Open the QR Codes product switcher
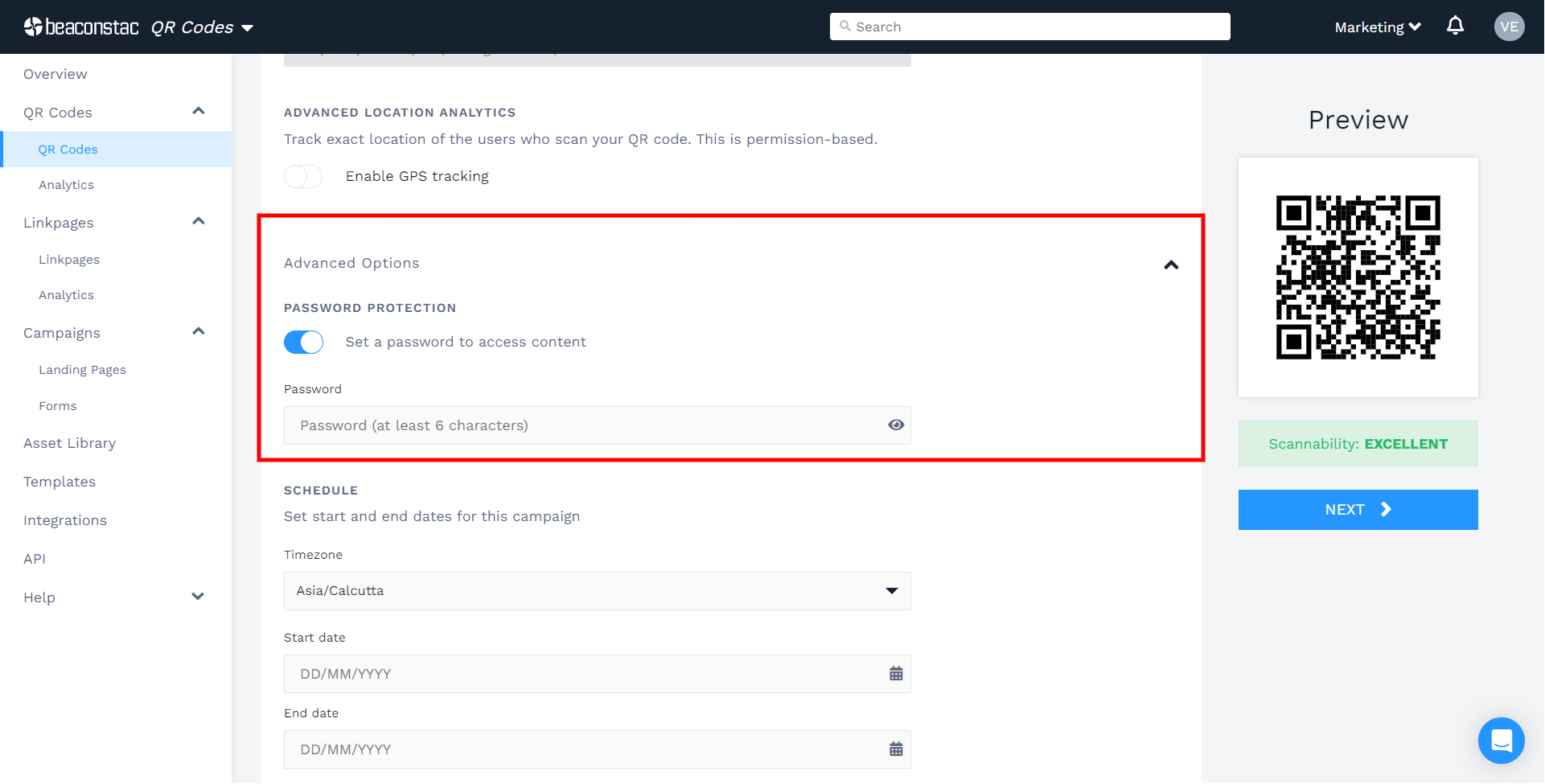The image size is (1545, 784). click(202, 27)
